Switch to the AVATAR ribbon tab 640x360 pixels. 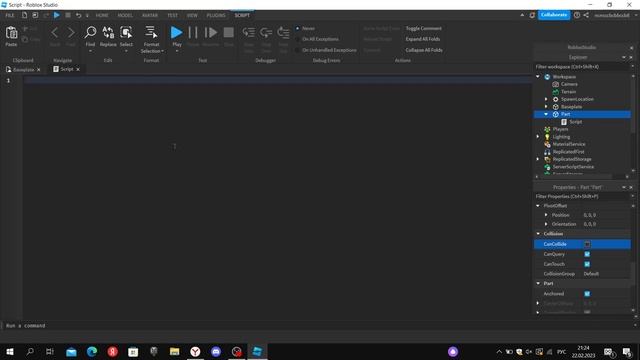(150, 15)
